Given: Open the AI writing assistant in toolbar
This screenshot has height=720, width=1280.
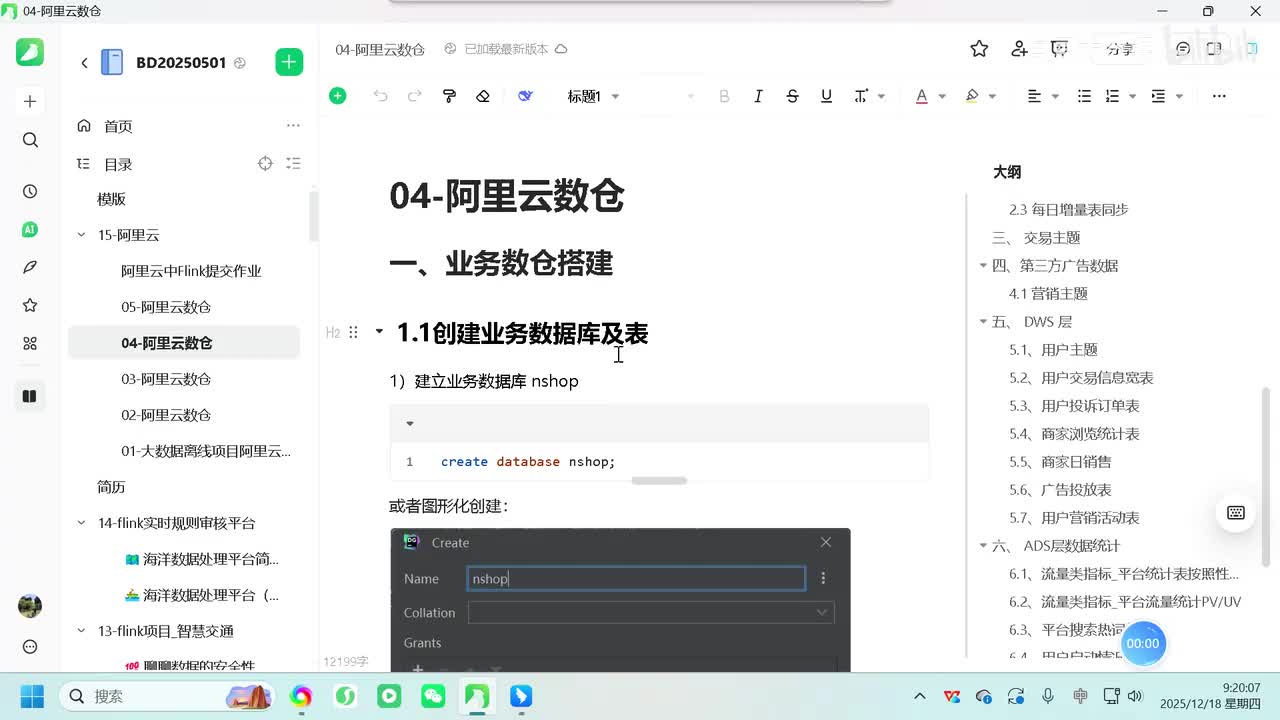Looking at the screenshot, I should pos(525,96).
